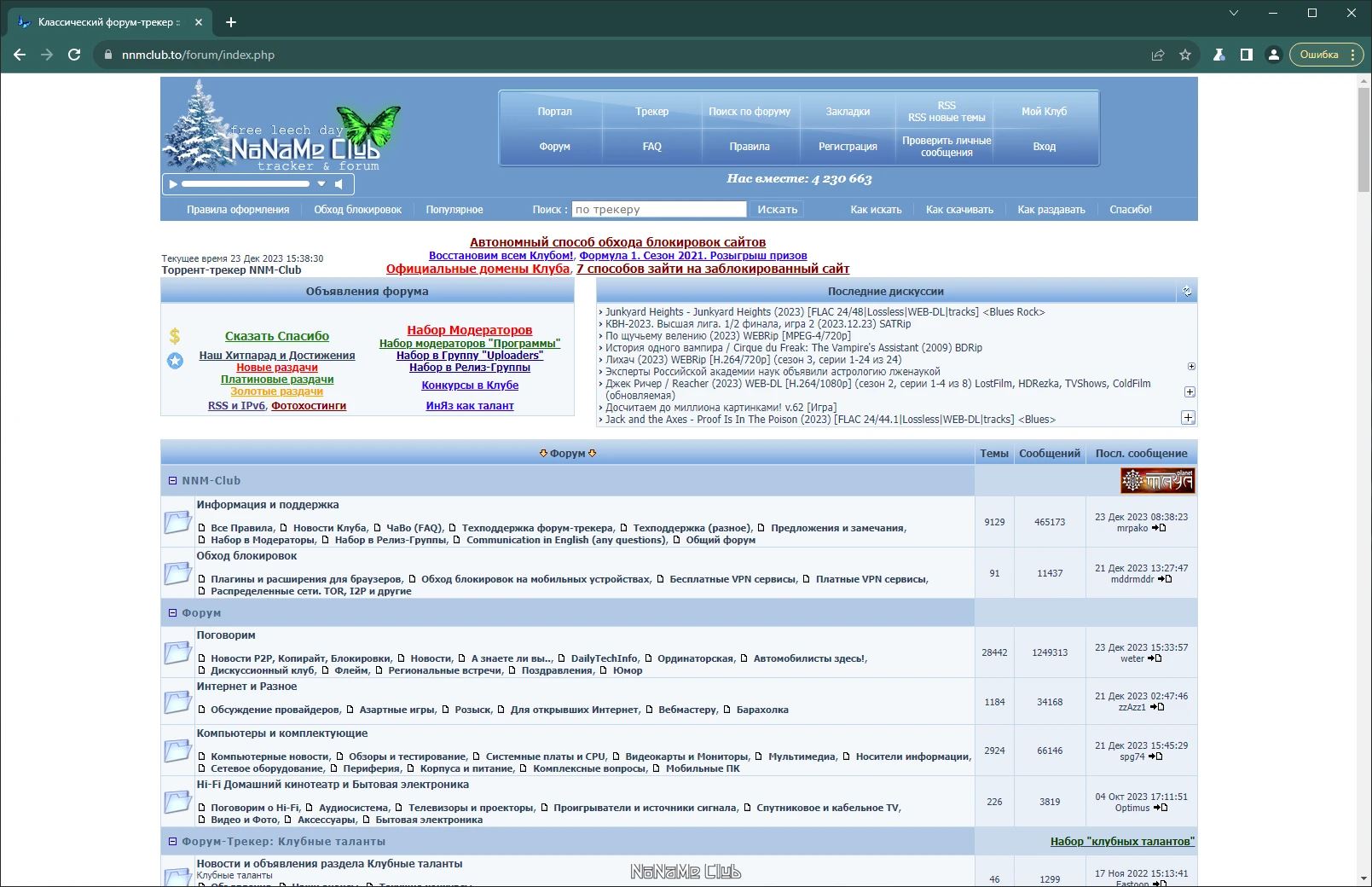The height and width of the screenshot is (887, 1372).
Task: Collapse the Форум category section
Action: 172,613
